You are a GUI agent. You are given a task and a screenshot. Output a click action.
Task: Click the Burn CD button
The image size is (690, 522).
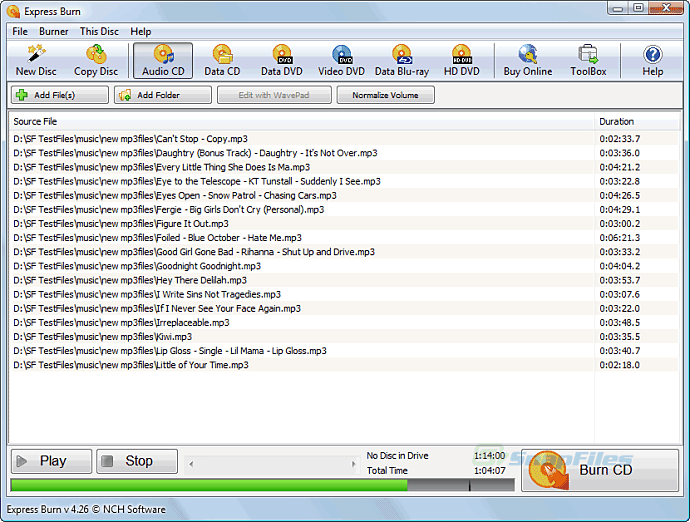[600, 470]
